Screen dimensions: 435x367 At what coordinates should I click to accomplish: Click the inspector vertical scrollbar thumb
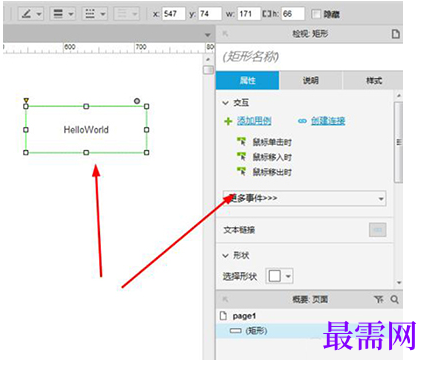[x=398, y=142]
